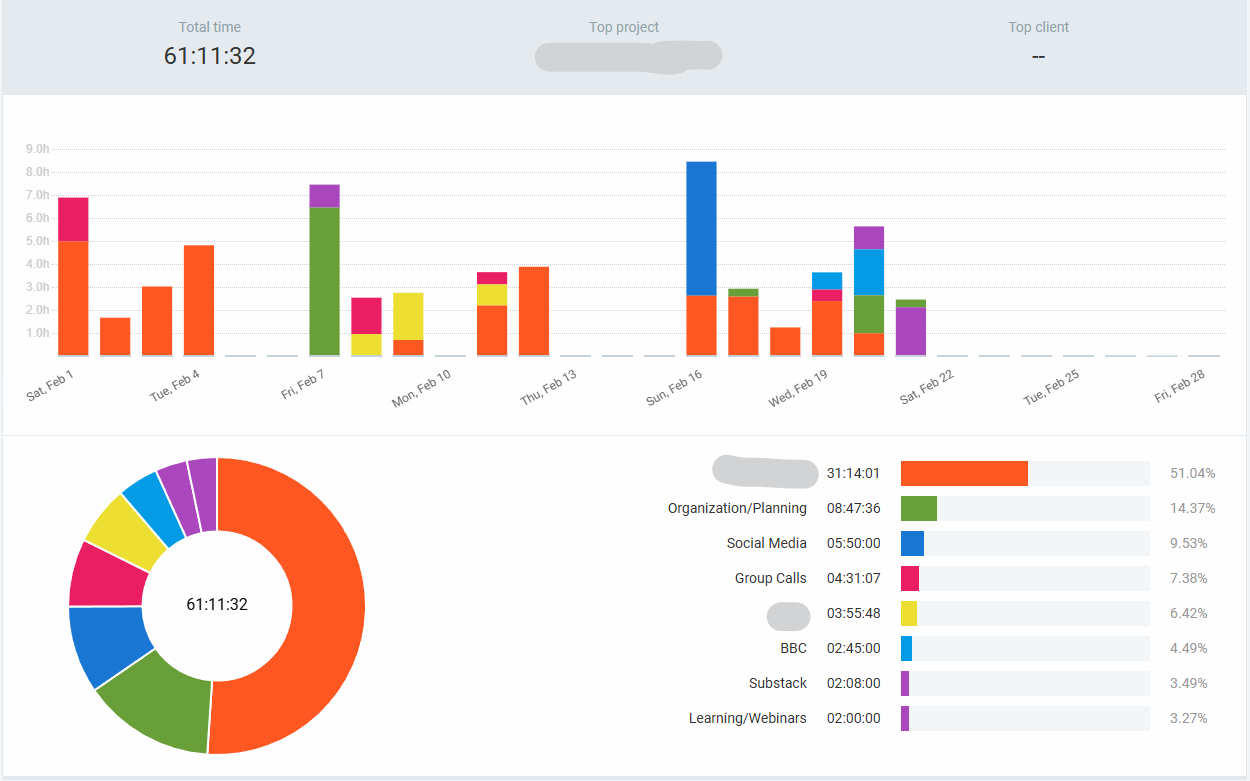Click the purple segment on Sat, Feb 22 bar
The height and width of the screenshot is (781, 1250).
(910, 331)
